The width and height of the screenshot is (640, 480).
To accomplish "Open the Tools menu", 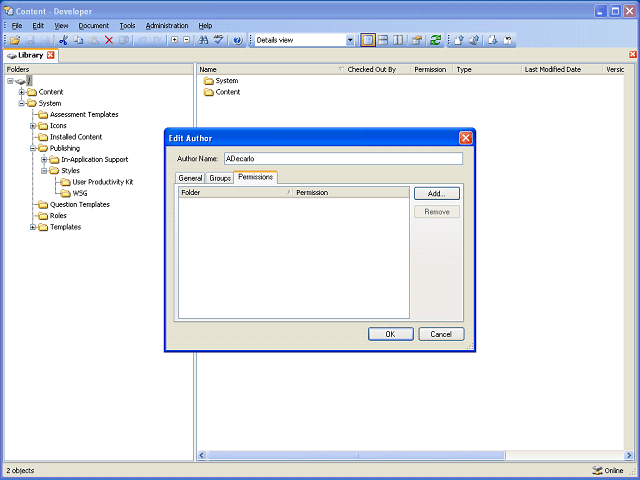I will (x=127, y=26).
